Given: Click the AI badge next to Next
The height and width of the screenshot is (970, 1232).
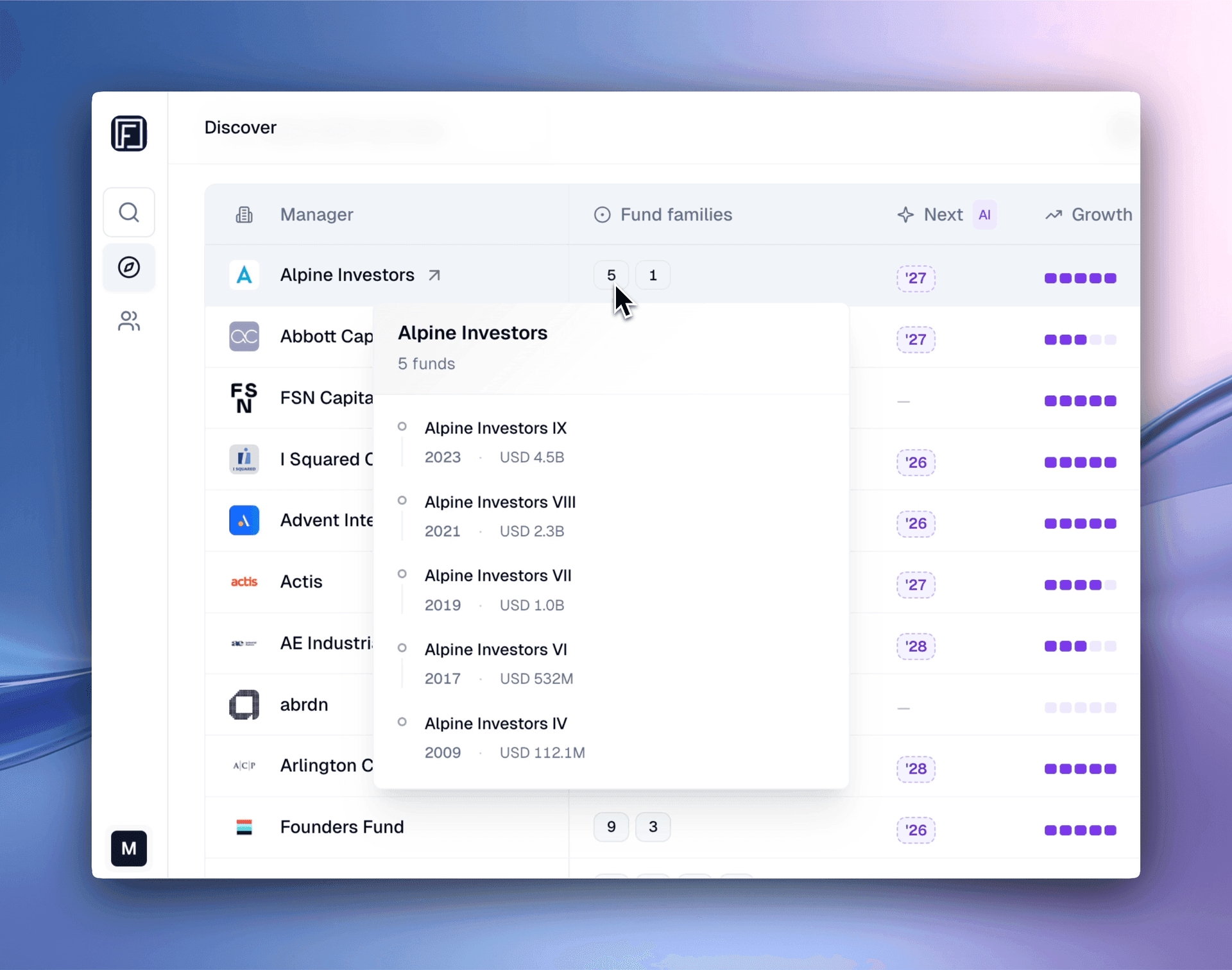Looking at the screenshot, I should coord(984,215).
